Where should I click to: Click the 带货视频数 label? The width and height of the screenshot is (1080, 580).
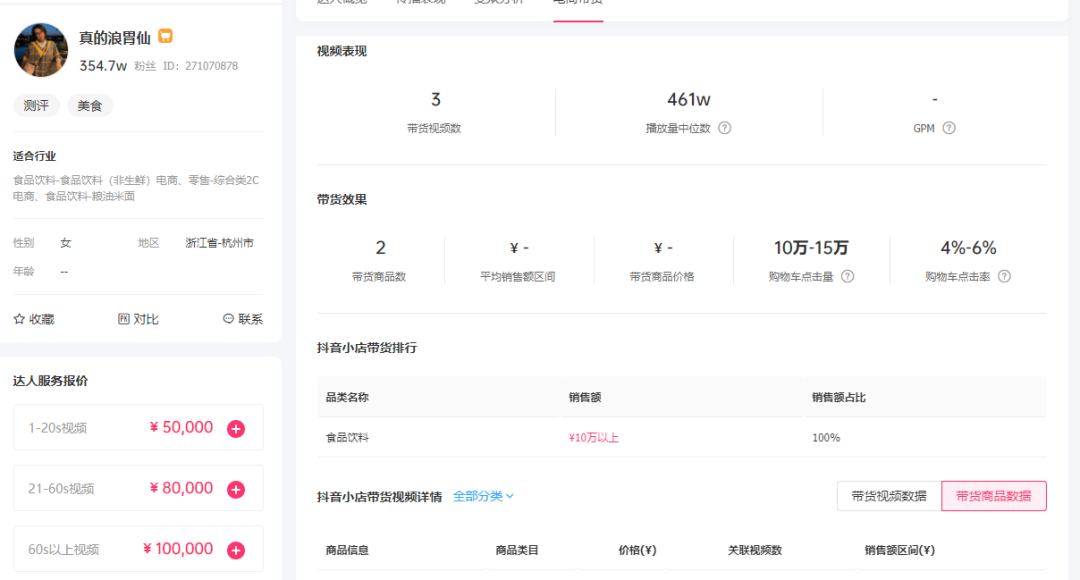click(434, 128)
